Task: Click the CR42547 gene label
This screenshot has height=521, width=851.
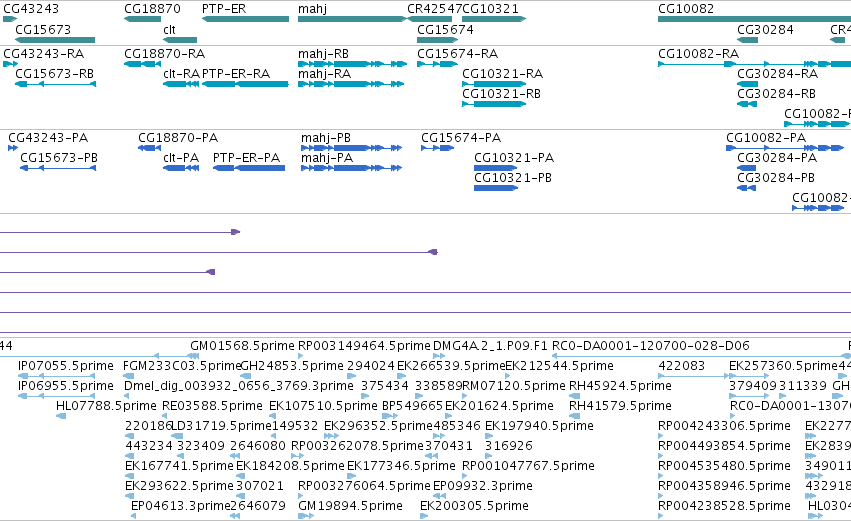Action: click(x=434, y=9)
